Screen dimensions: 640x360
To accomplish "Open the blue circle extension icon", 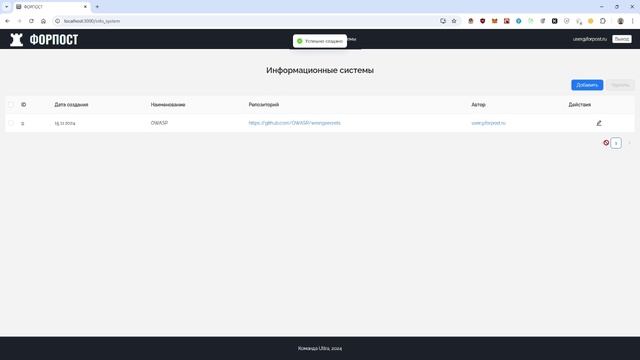I will click(x=518, y=21).
